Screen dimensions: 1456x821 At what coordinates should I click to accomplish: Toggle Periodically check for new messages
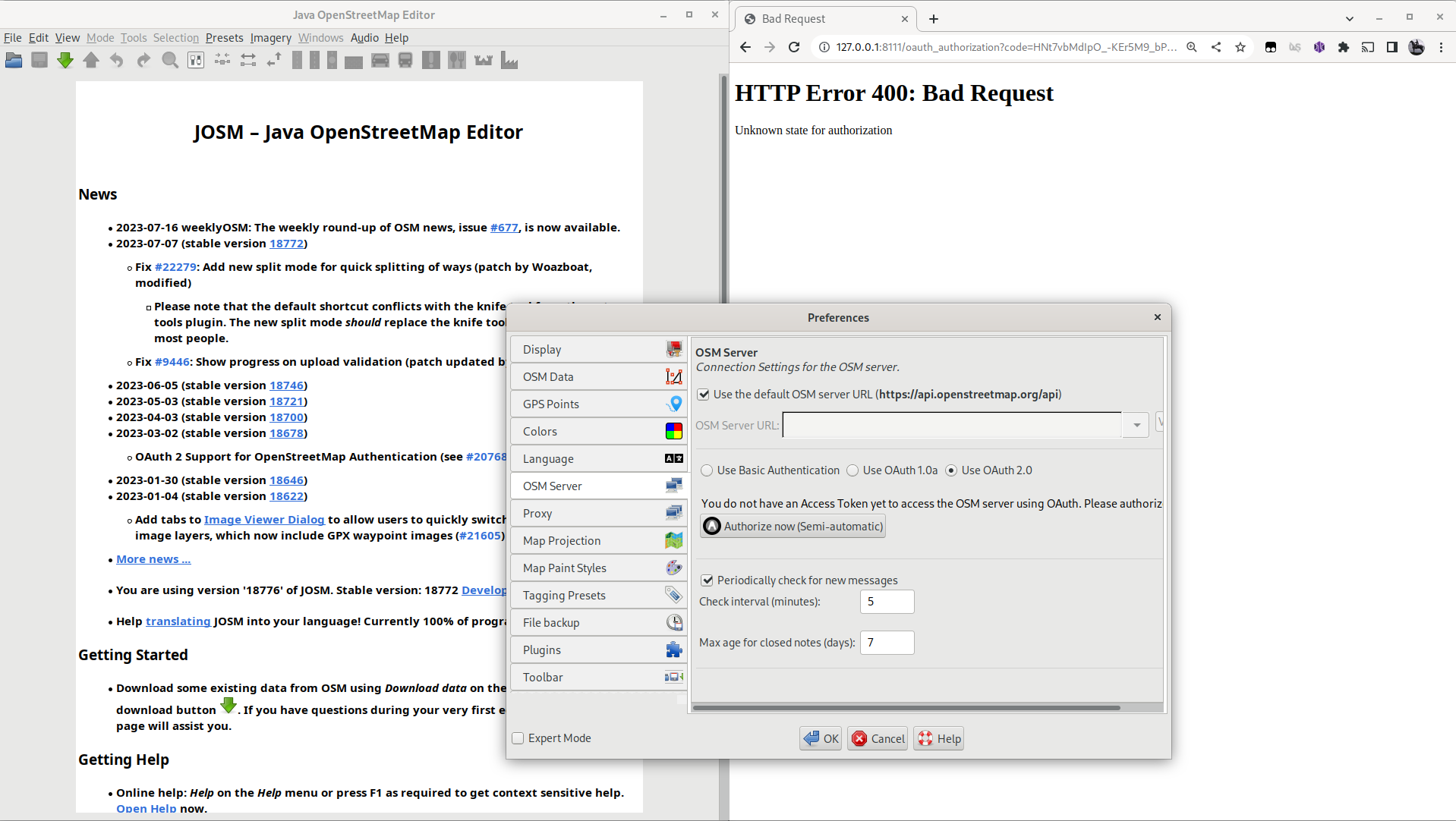click(708, 580)
